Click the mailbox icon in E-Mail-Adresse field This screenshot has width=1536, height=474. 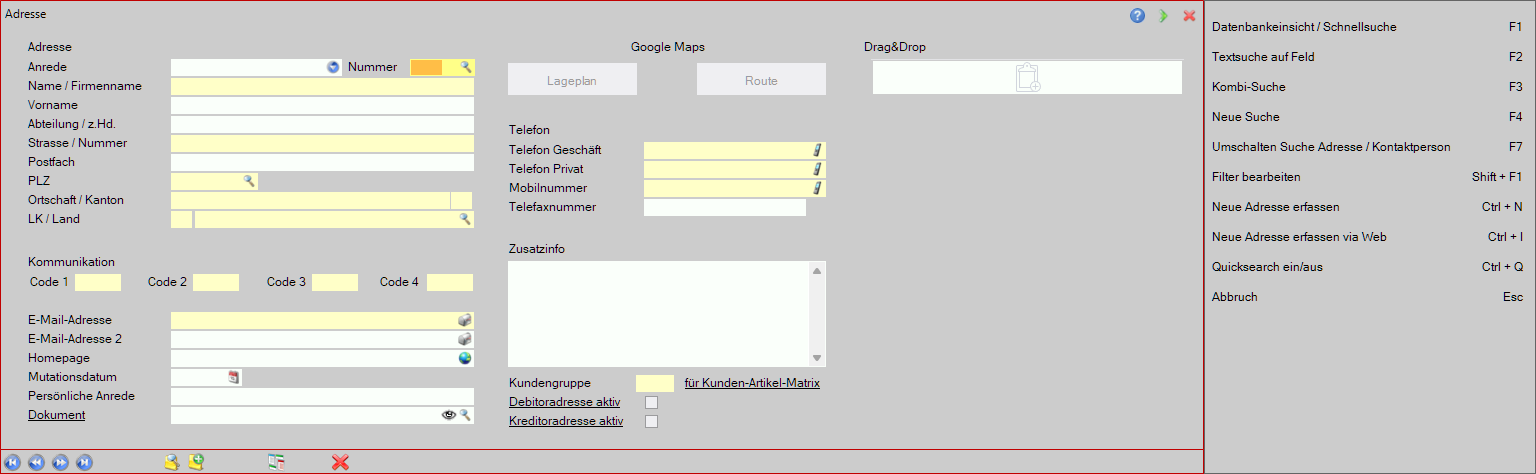pyautogui.click(x=465, y=320)
